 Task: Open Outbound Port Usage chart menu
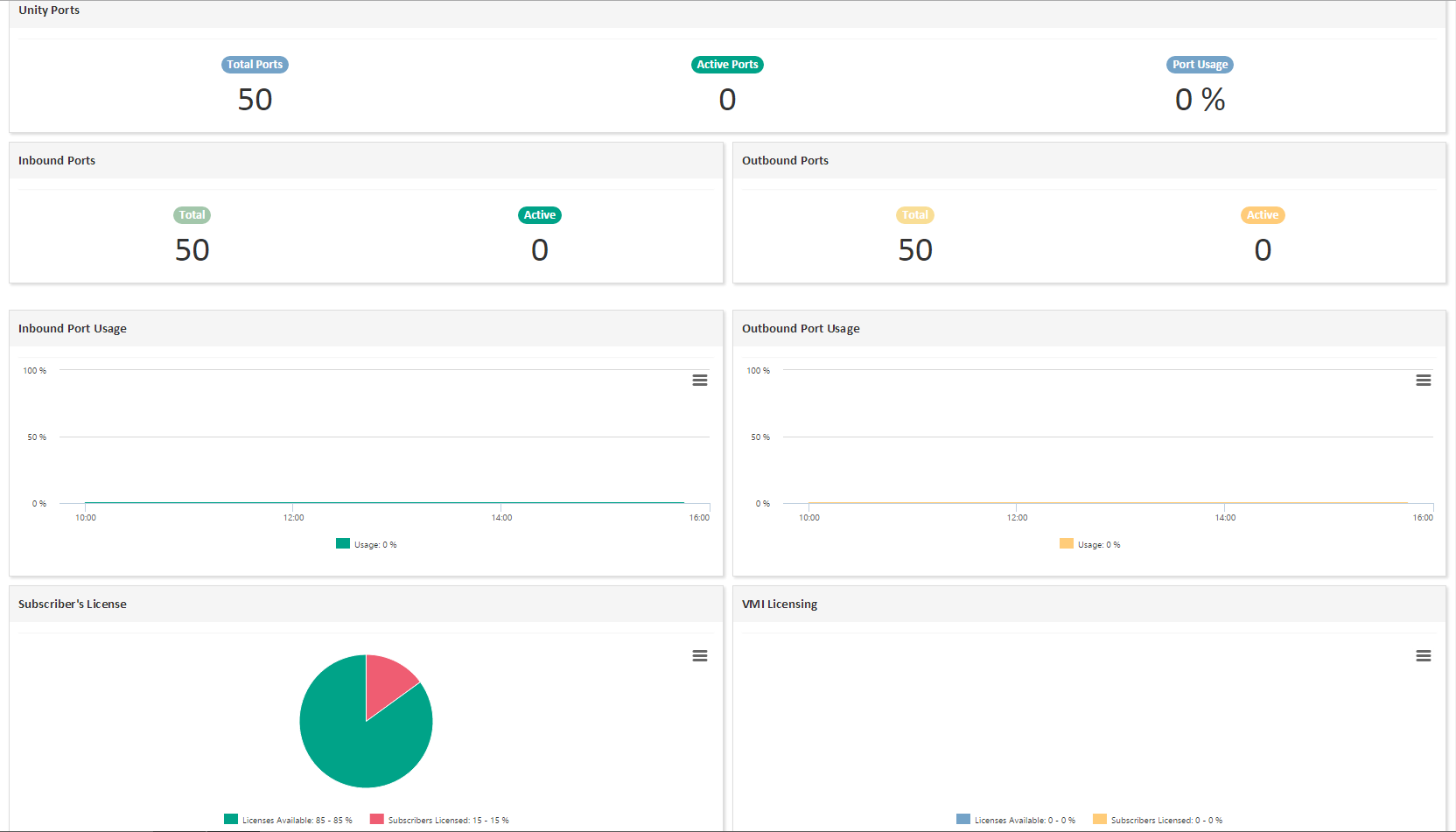click(1424, 381)
